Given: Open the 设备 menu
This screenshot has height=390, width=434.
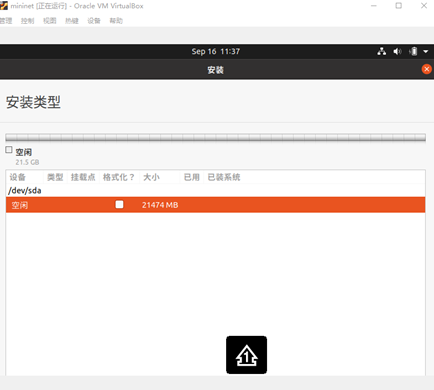Looking at the screenshot, I should click(x=94, y=21).
